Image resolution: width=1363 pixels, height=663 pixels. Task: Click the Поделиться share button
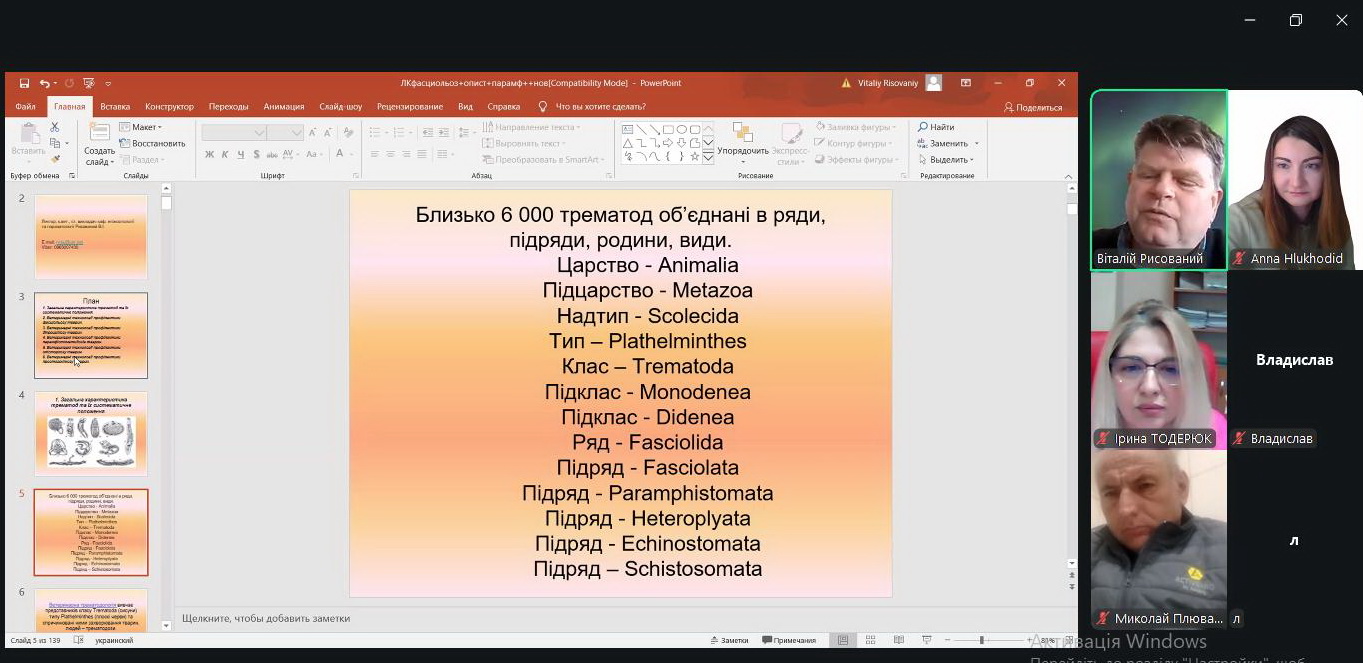click(x=1033, y=107)
